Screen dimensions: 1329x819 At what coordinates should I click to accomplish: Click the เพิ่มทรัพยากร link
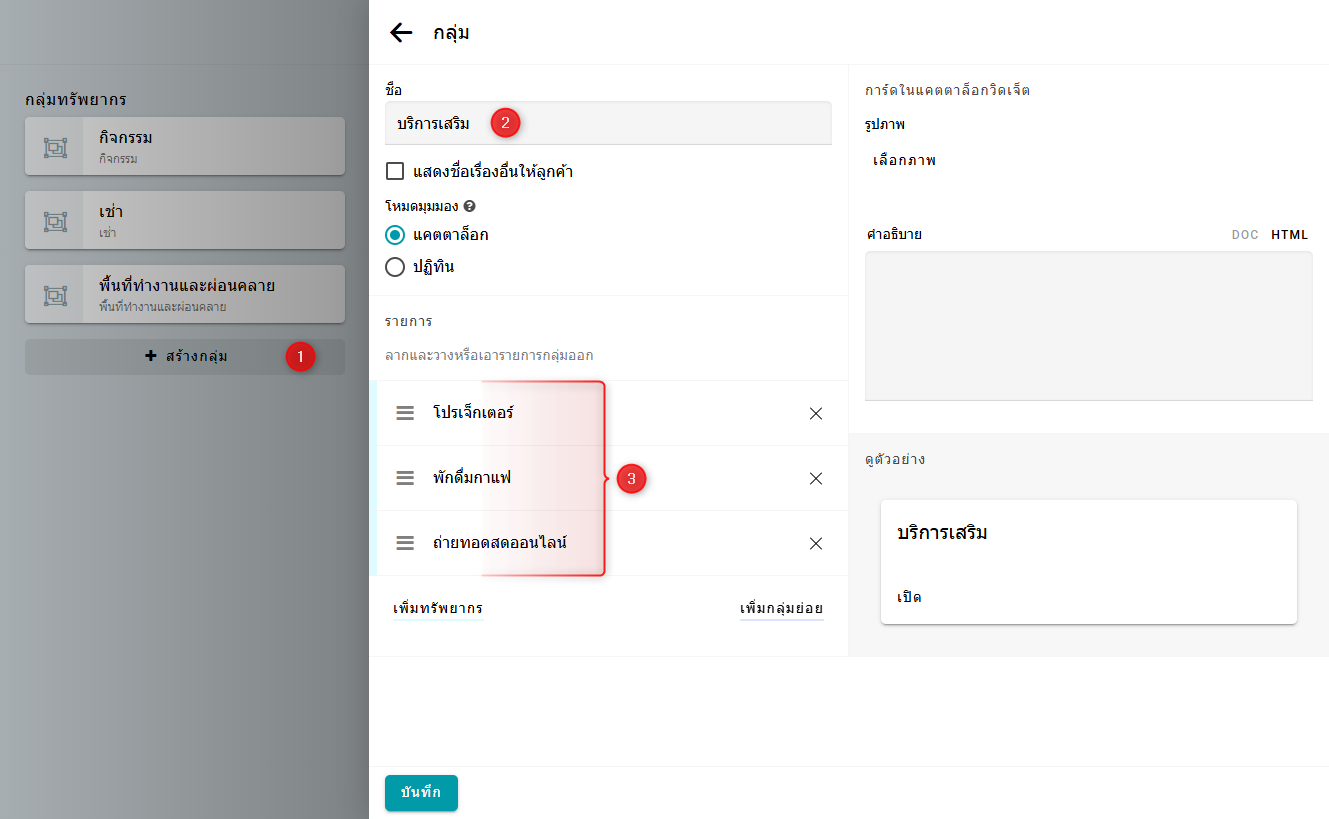pyautogui.click(x=438, y=608)
